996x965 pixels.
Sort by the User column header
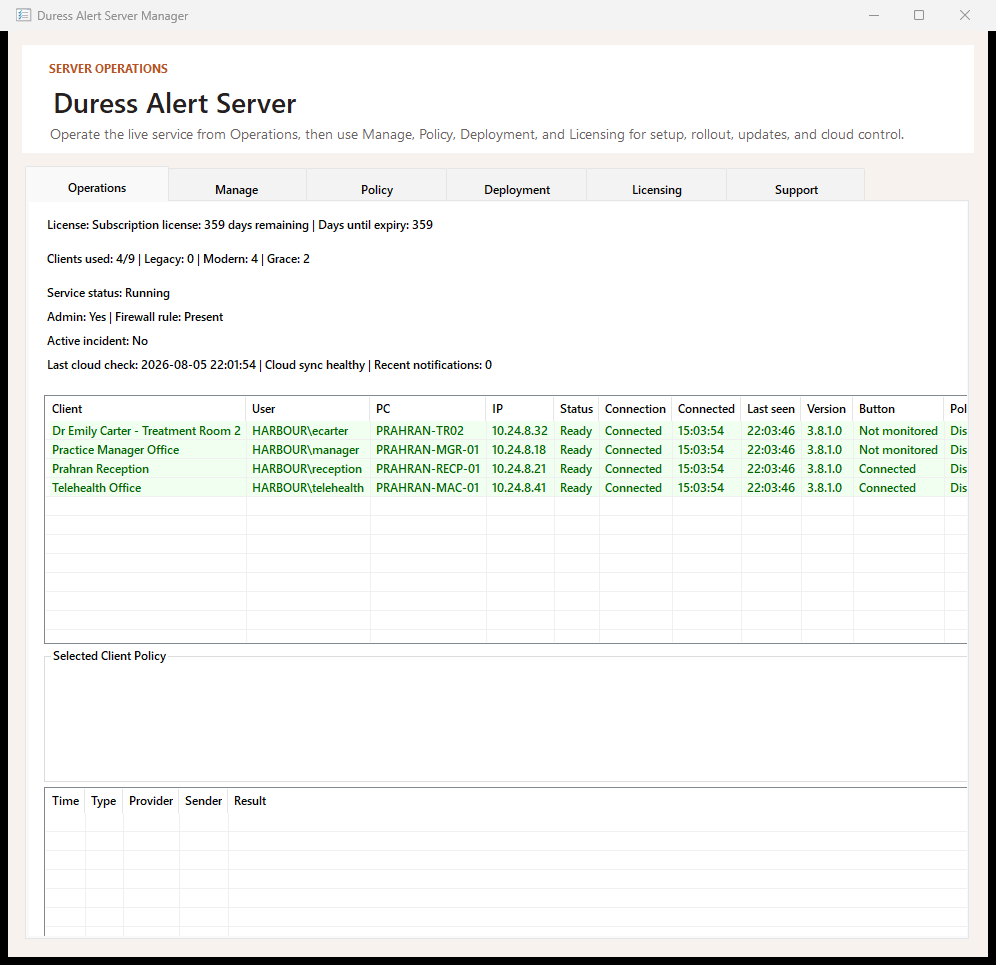point(307,408)
